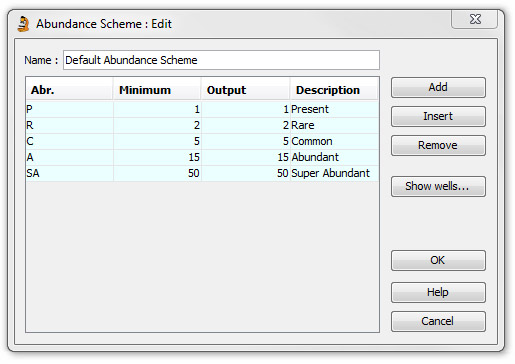Select the Common row minimum value 5

pyautogui.click(x=157, y=141)
